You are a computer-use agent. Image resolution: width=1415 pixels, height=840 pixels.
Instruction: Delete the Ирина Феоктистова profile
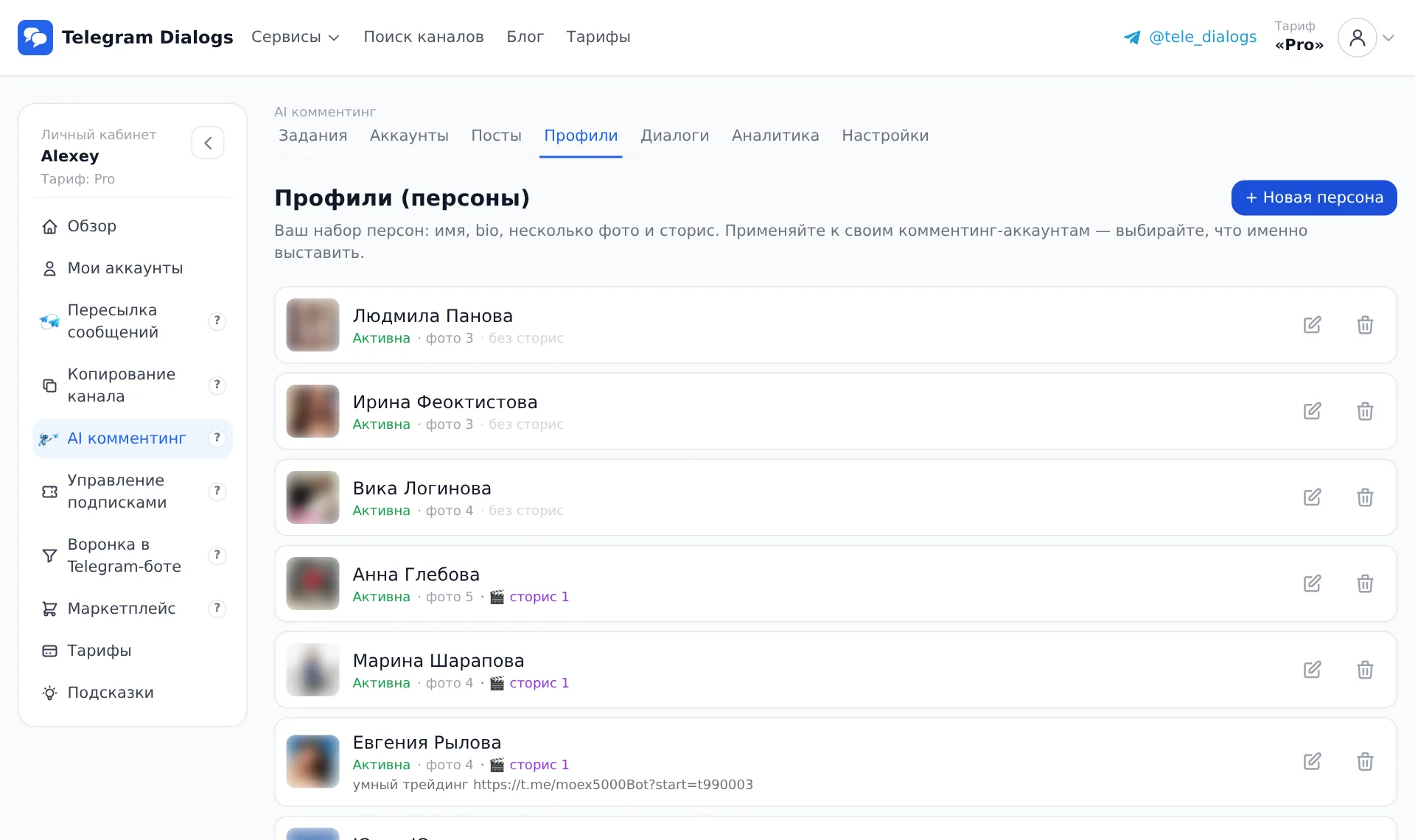(x=1365, y=411)
